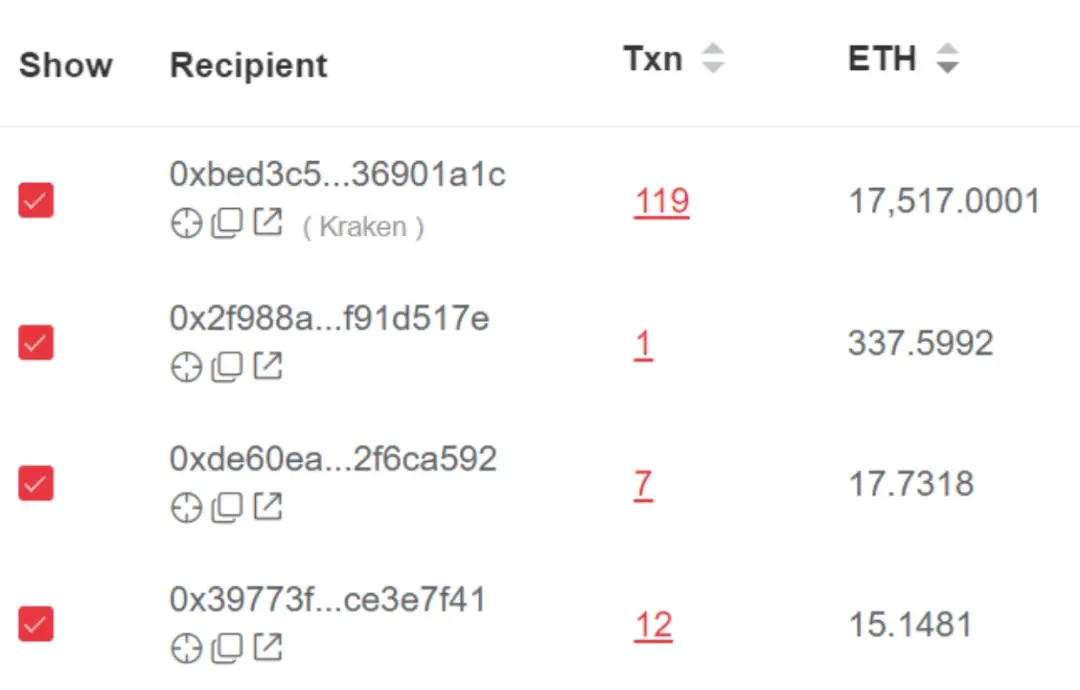Click the Recipient column header
This screenshot has height=690, width=1080.
coord(248,65)
